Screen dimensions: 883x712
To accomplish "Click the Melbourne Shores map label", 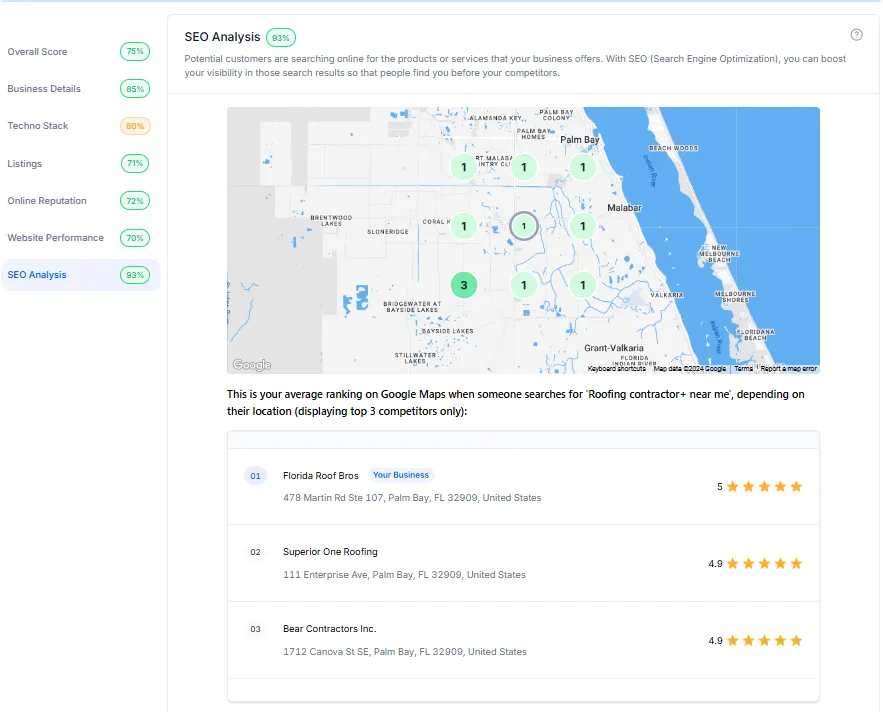I will pyautogui.click(x=735, y=297).
